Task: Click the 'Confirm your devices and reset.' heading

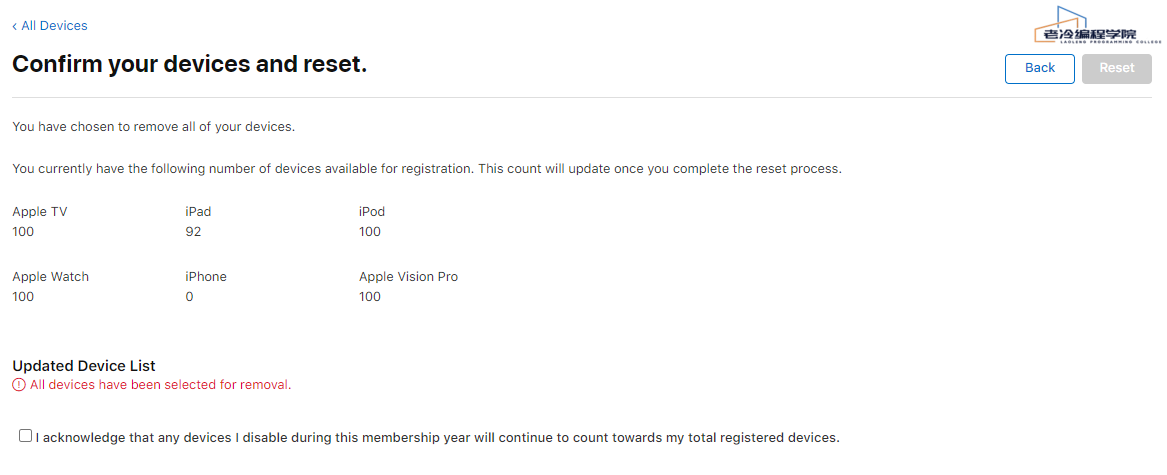Action: pyautogui.click(x=190, y=65)
